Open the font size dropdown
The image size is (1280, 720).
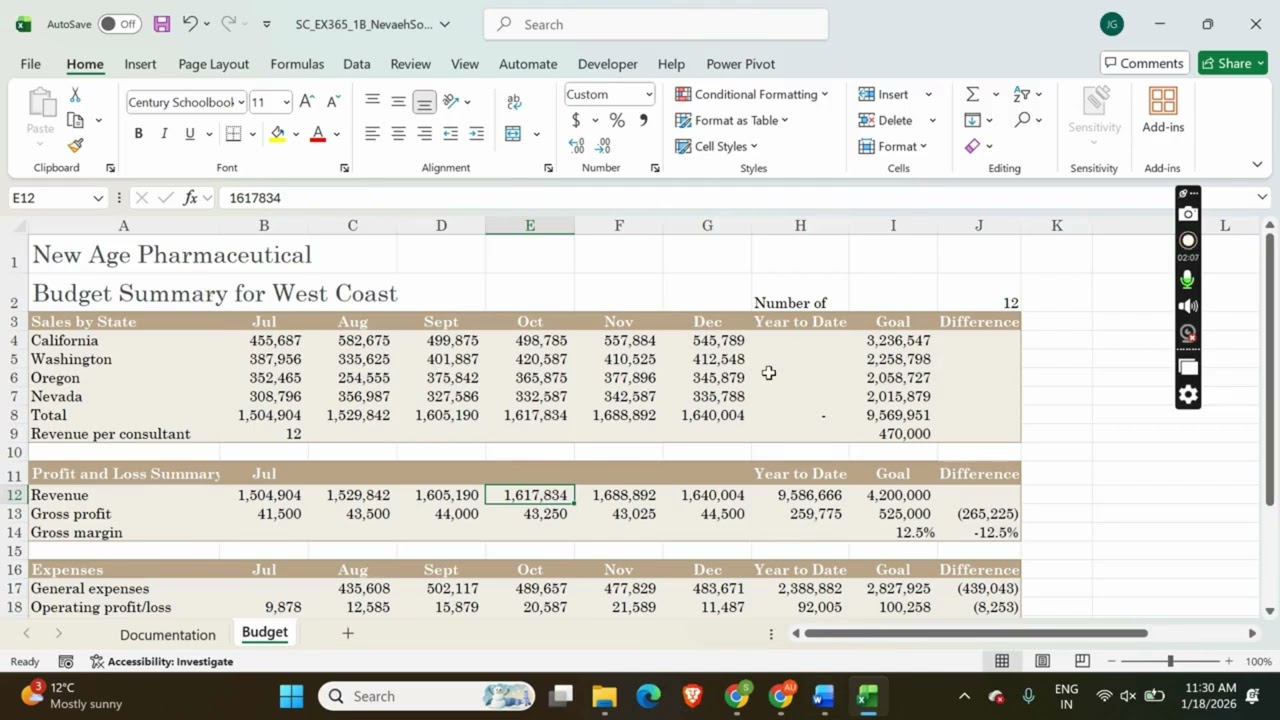(x=286, y=102)
